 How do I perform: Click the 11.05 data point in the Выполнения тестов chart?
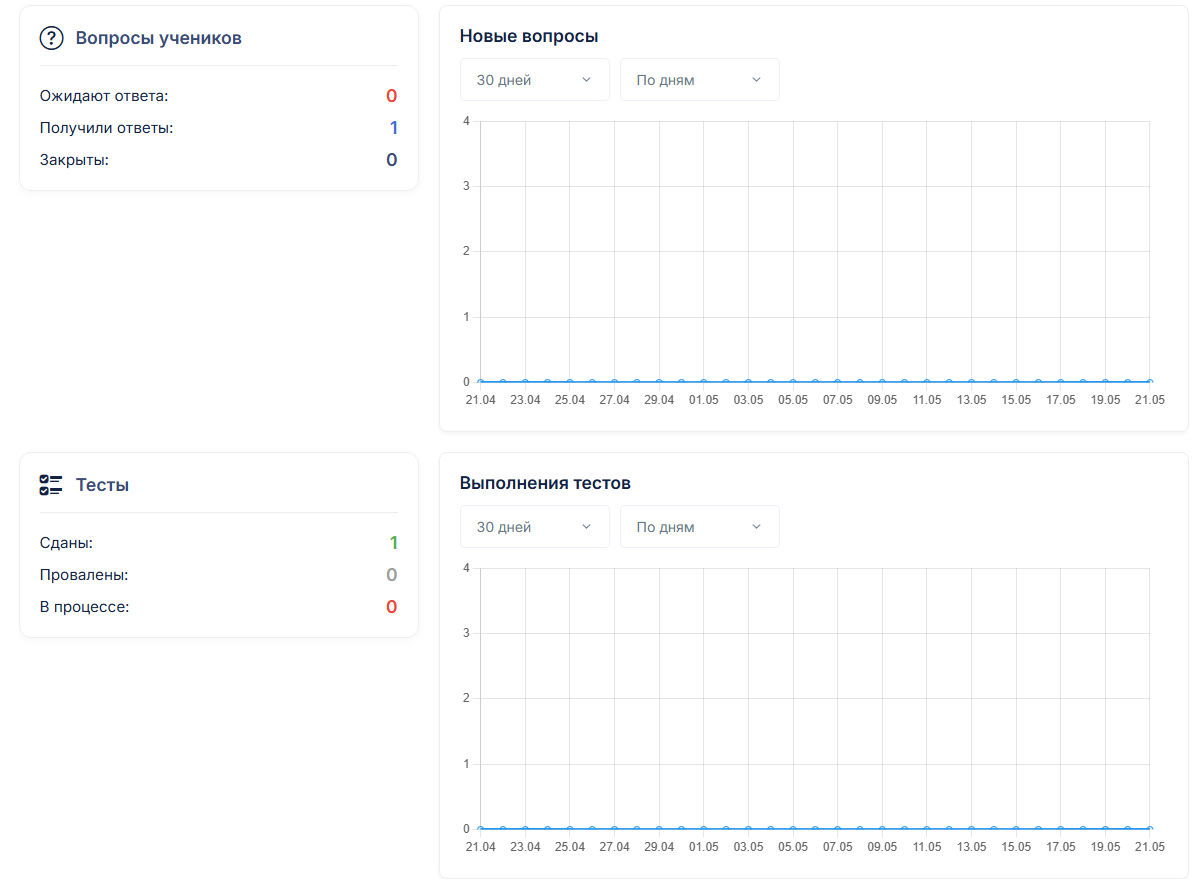click(927, 828)
